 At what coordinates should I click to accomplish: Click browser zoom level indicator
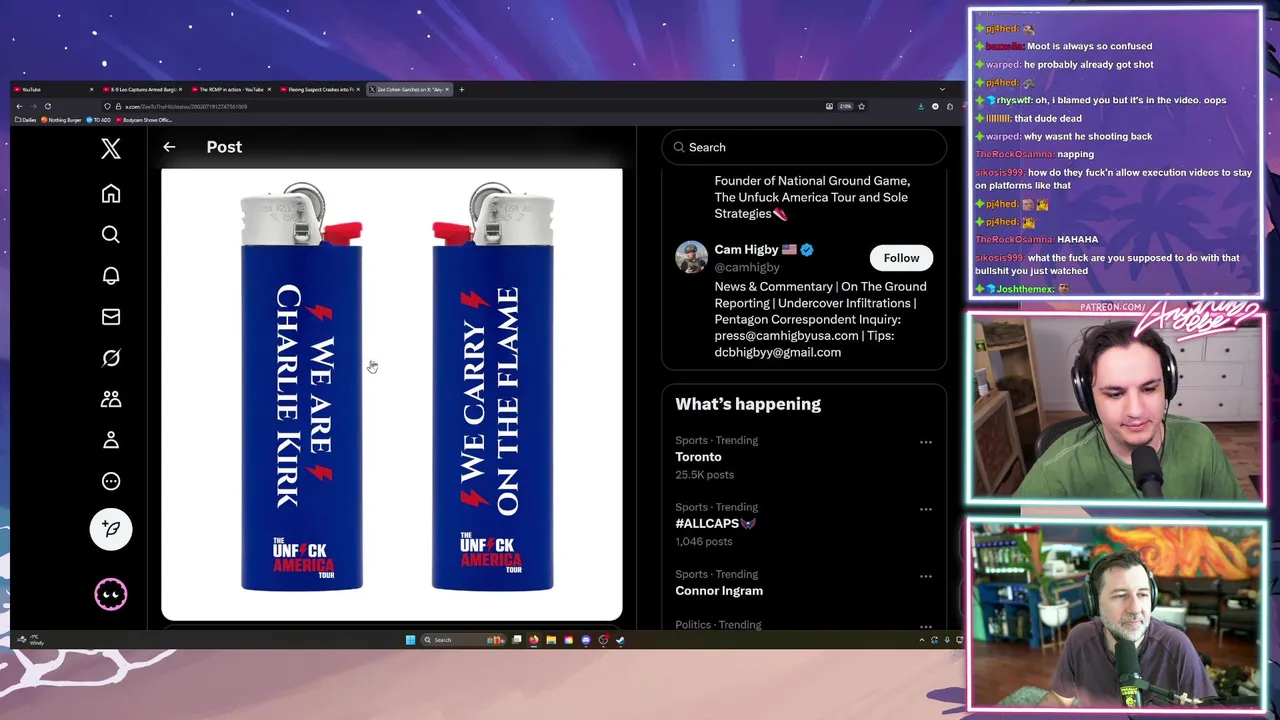[845, 106]
